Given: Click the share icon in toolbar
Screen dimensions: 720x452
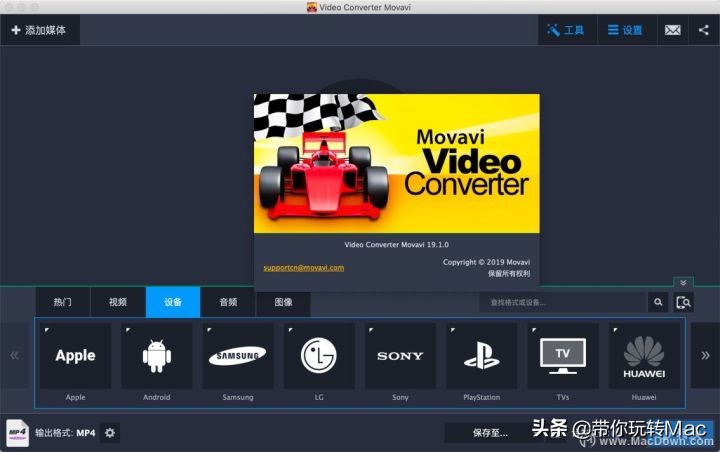Looking at the screenshot, I should [704, 30].
